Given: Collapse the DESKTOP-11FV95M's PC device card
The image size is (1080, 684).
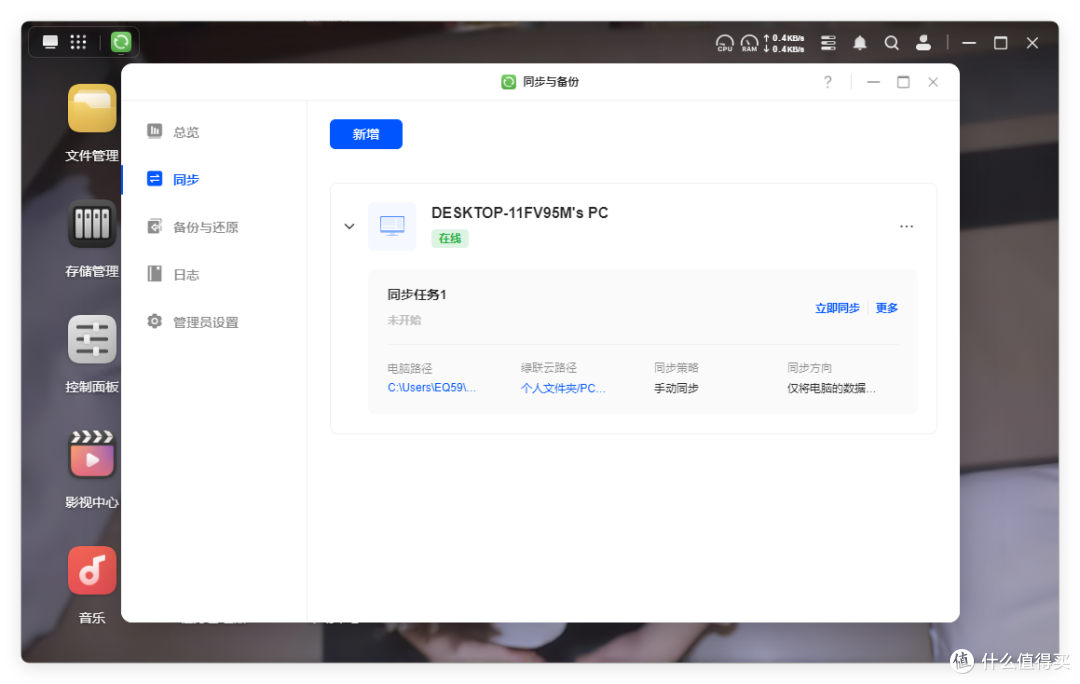Looking at the screenshot, I should point(349,226).
